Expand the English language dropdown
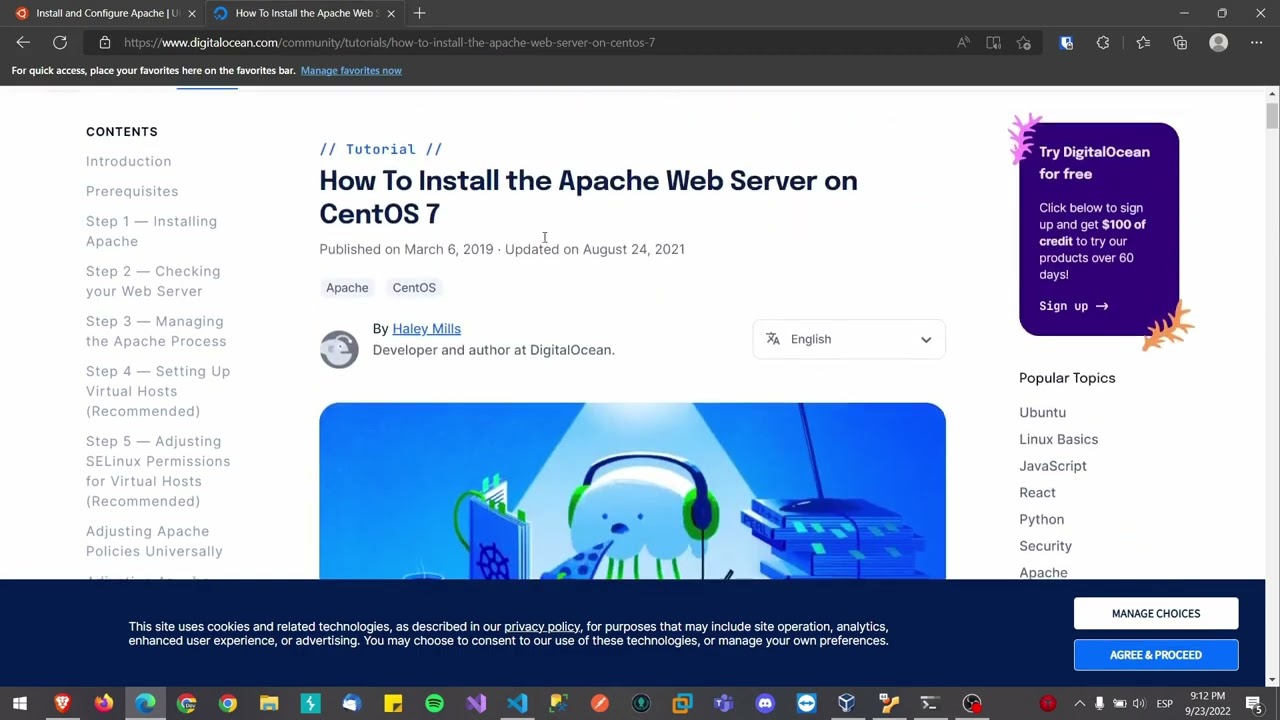1280x720 pixels. click(x=848, y=339)
